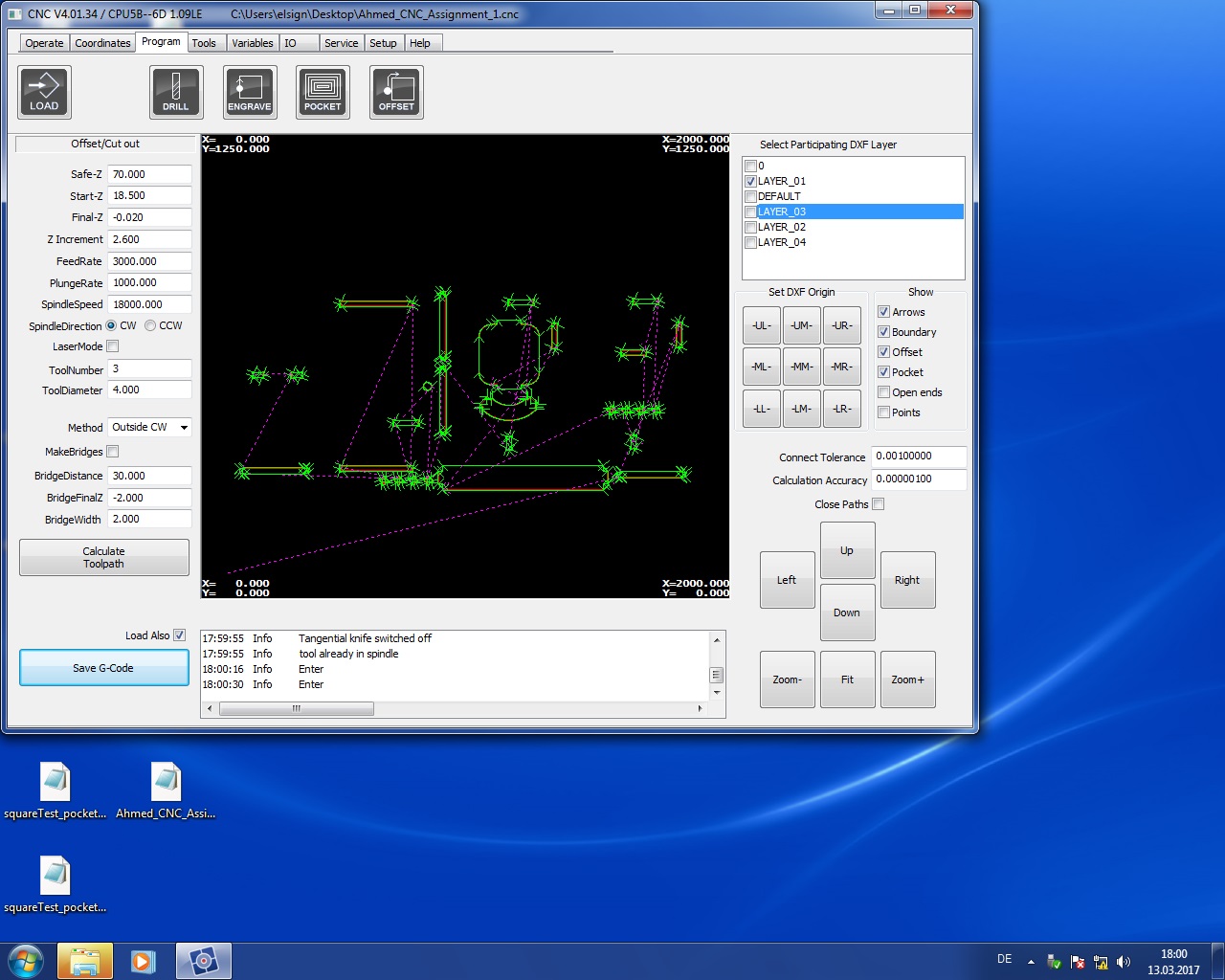Viewport: 1225px width, 980px height.
Task: Set DXF origin to -LR-
Action: point(842,409)
